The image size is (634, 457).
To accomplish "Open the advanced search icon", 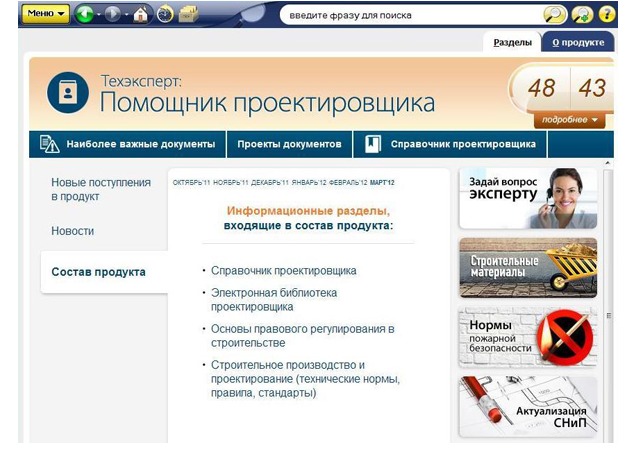I will (x=582, y=14).
